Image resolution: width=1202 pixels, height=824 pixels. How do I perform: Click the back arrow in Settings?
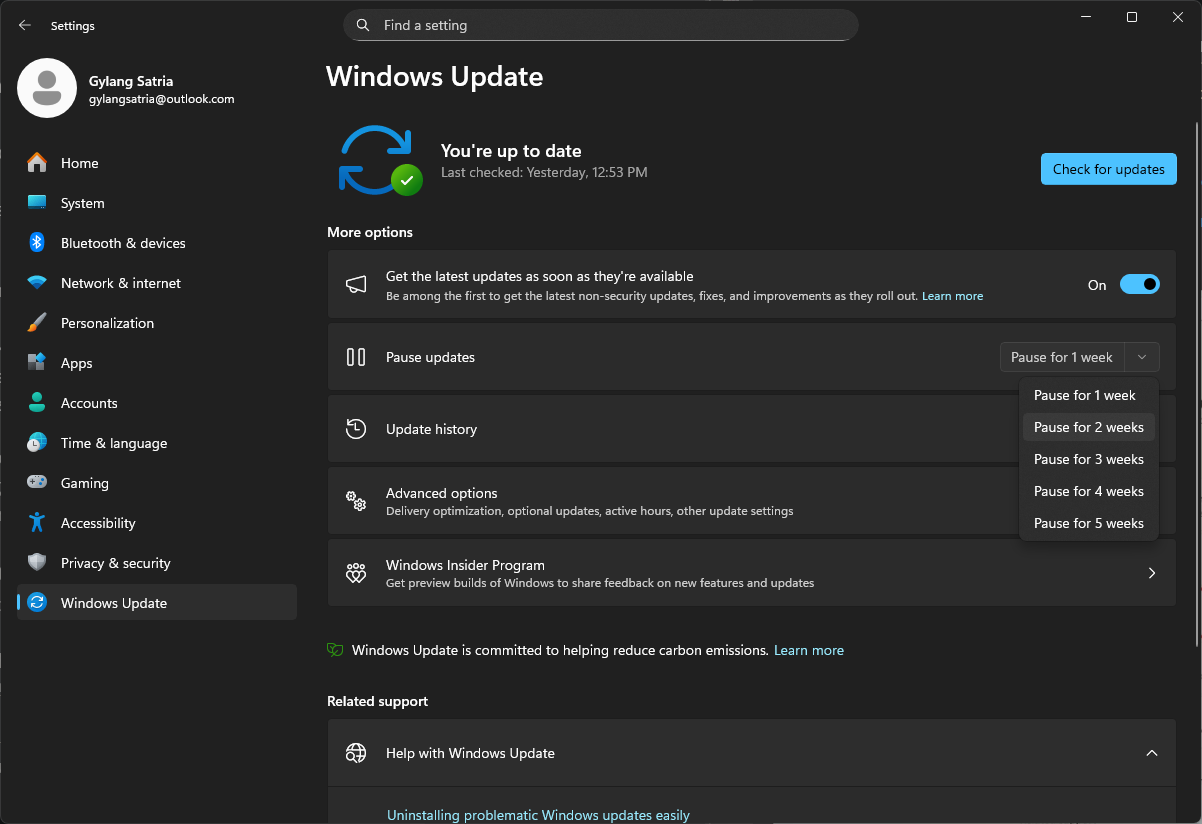(25, 25)
